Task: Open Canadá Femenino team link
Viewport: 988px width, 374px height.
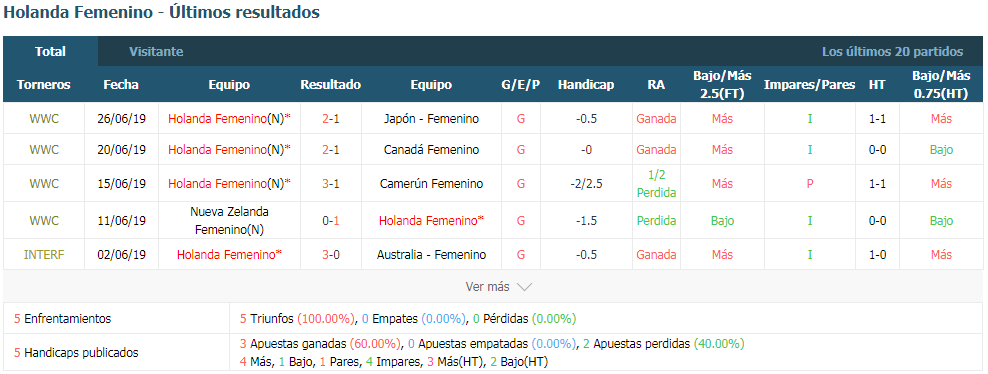Action: (432, 150)
